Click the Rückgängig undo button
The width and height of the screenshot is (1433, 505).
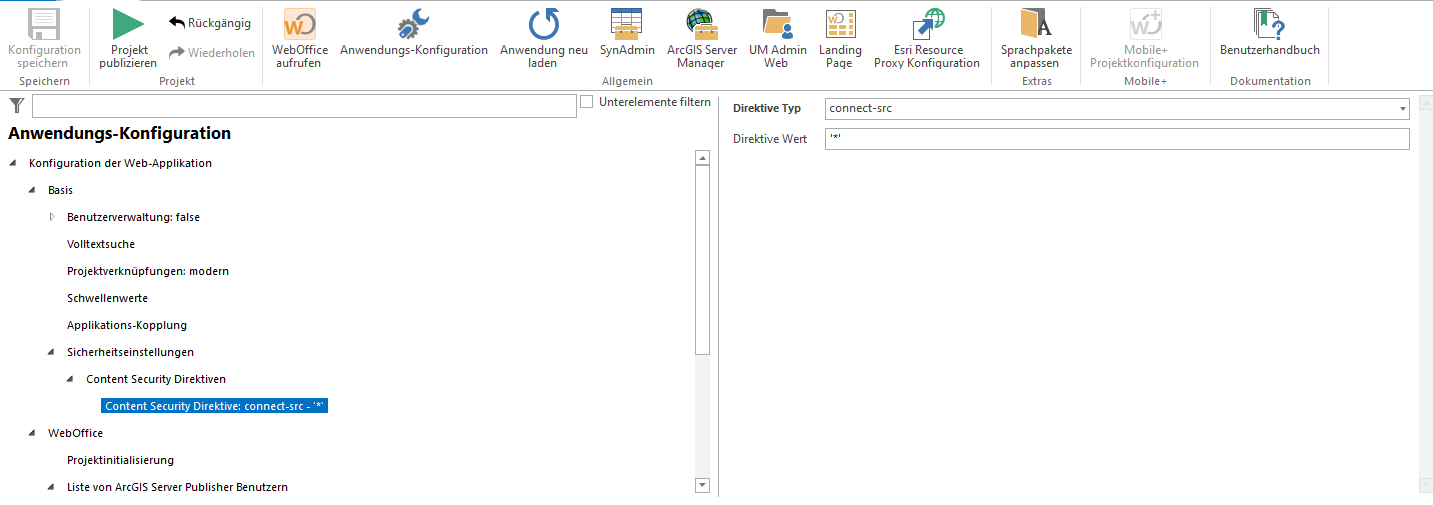click(210, 23)
